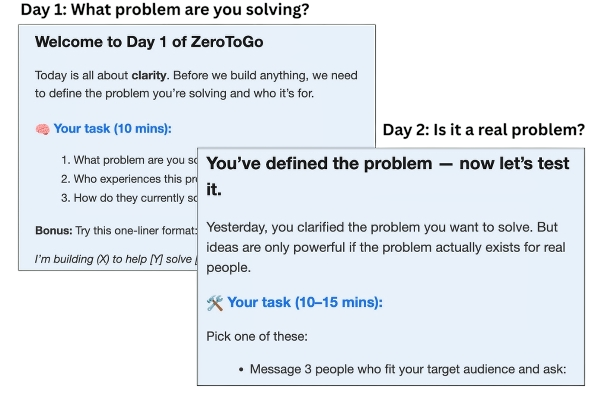Viewport: 600px width, 401px height.
Task: Click list item 3 'How do they currently'
Action: point(130,198)
